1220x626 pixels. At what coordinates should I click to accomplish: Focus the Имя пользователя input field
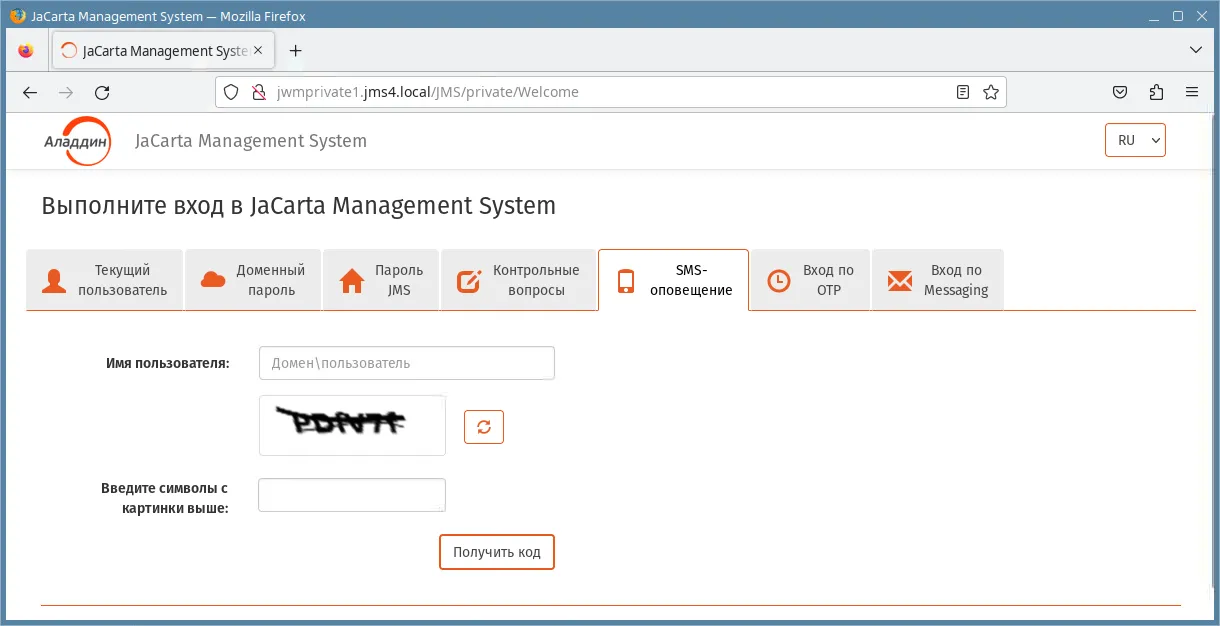407,363
